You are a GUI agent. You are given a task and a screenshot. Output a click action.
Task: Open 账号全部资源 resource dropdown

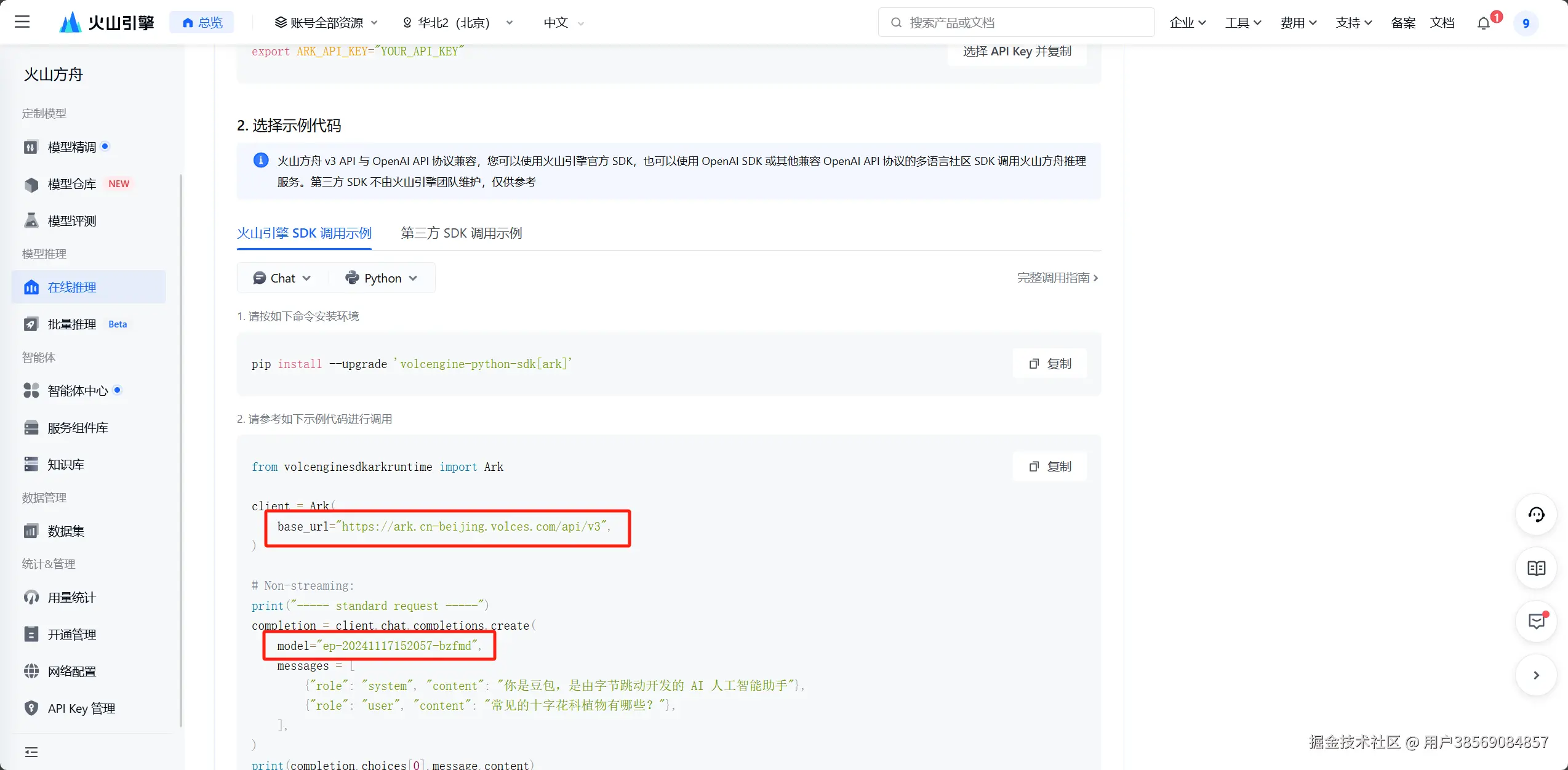pyautogui.click(x=326, y=23)
